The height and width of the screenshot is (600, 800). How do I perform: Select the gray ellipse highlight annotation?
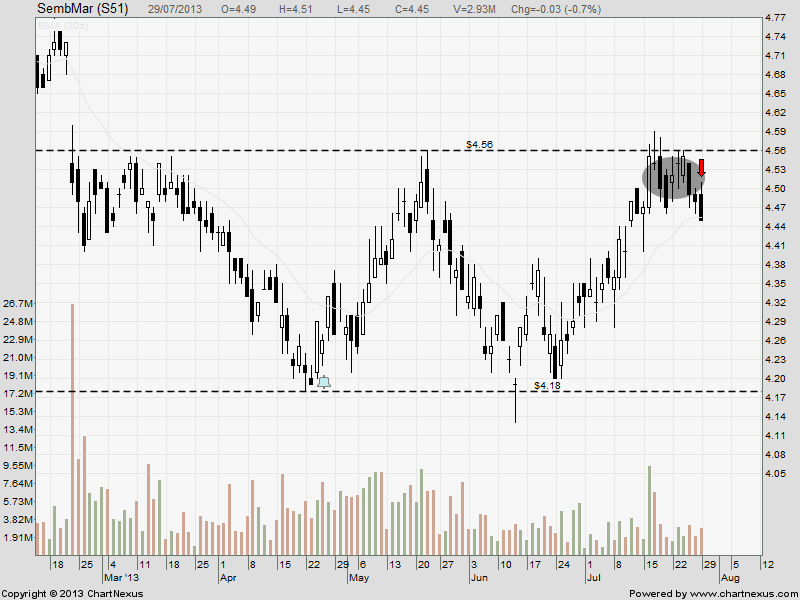(x=671, y=177)
